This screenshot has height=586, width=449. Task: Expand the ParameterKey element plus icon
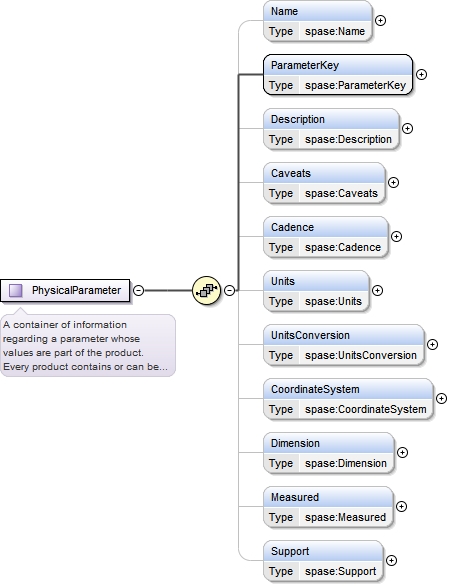coord(421,75)
